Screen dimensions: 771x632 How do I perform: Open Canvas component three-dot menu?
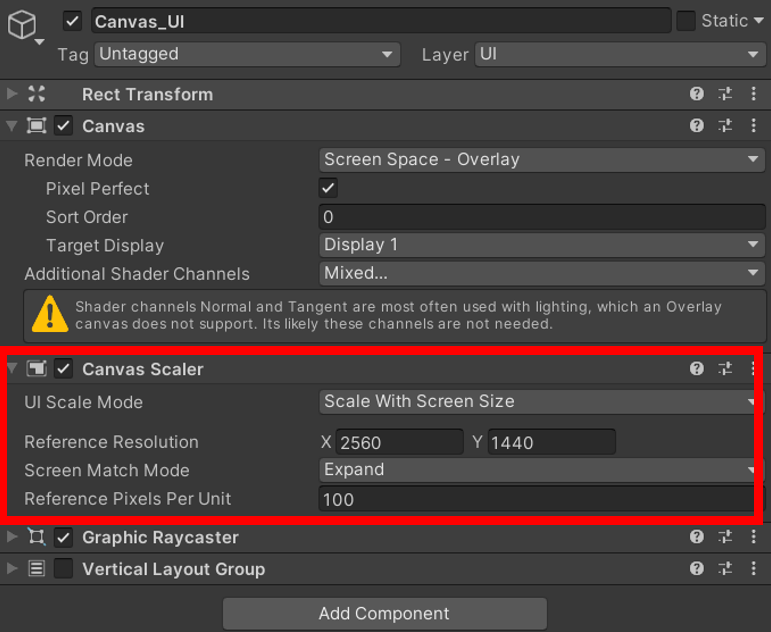pyautogui.click(x=754, y=126)
